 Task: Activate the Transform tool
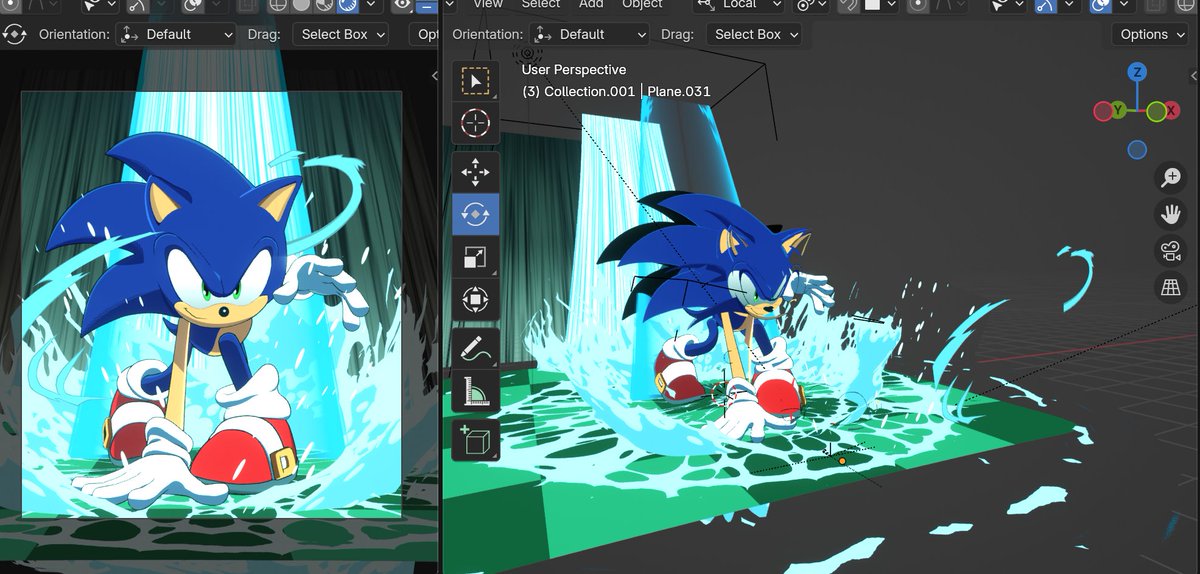click(x=475, y=299)
